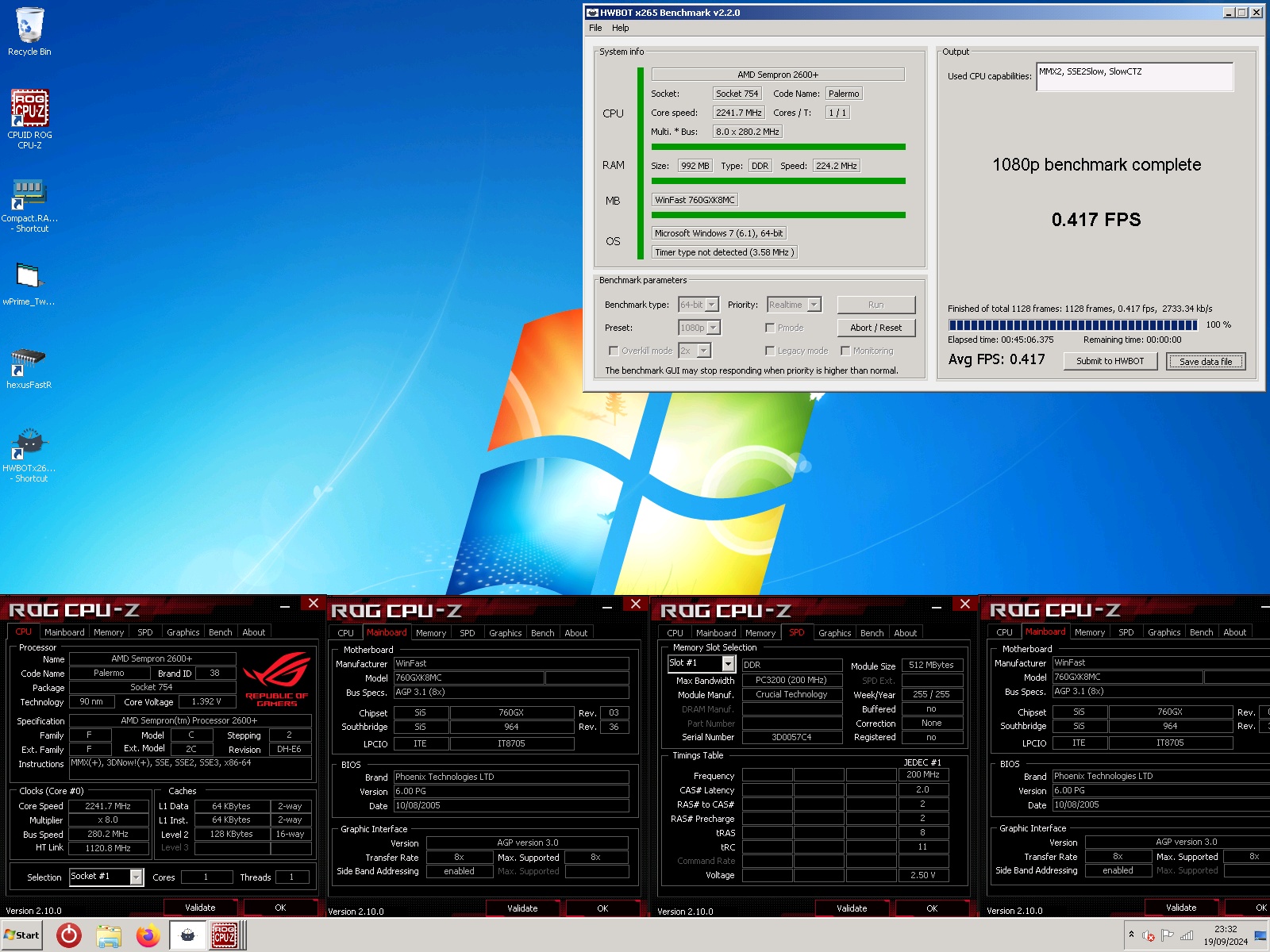Open the Priority Realtime dropdown
1270x952 pixels.
794,305
